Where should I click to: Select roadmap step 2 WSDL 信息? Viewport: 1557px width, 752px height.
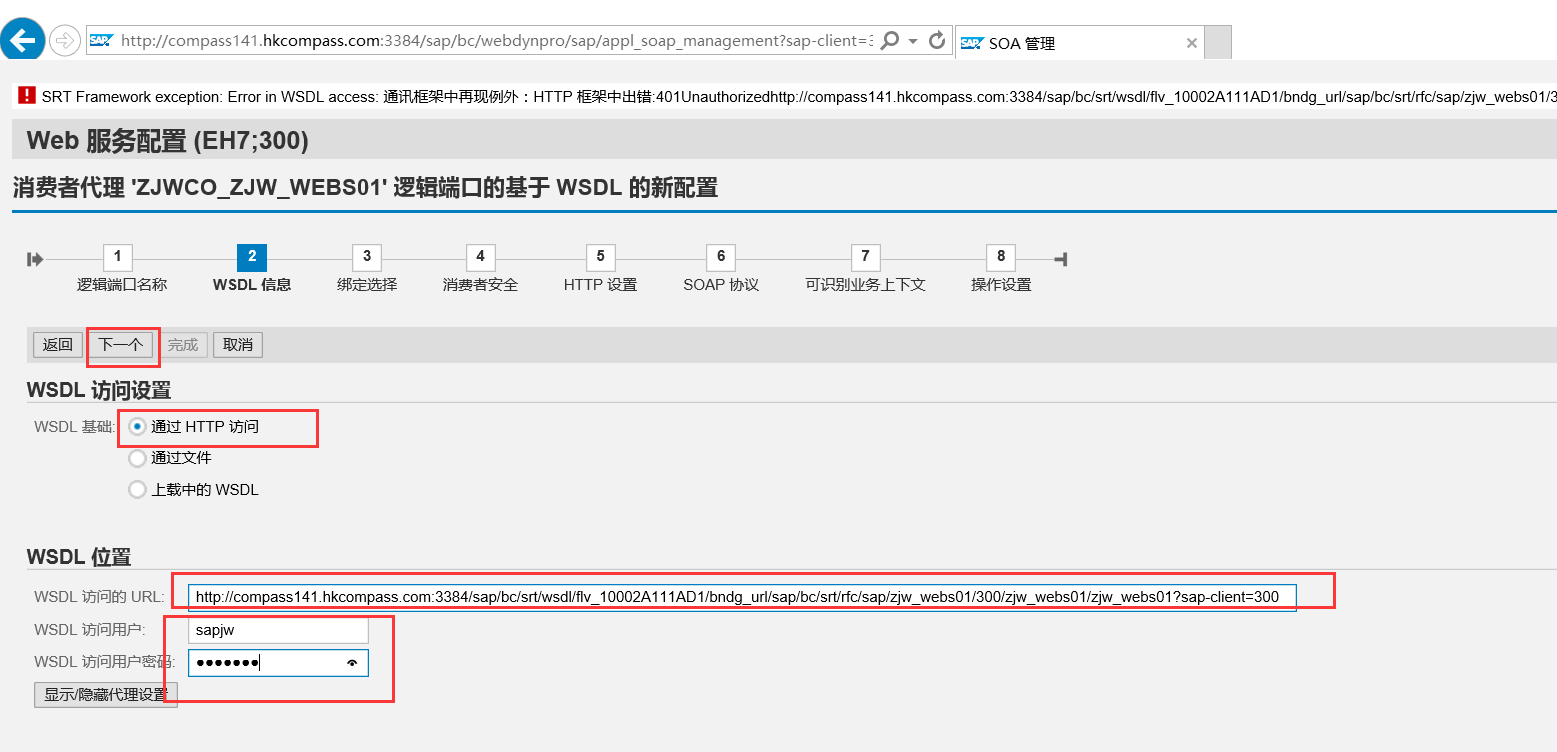click(252, 257)
